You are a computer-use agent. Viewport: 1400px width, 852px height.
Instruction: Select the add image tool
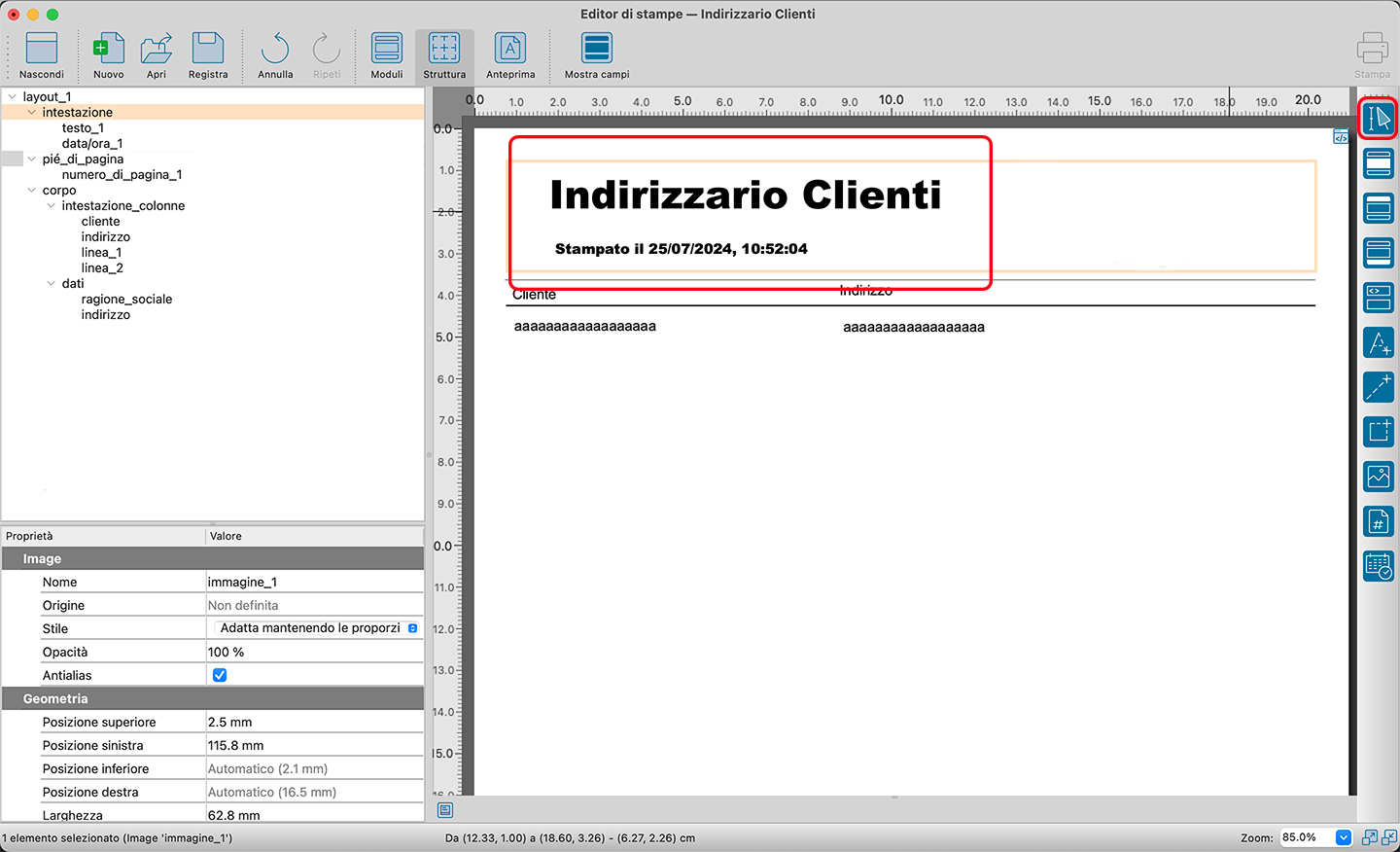1378,477
